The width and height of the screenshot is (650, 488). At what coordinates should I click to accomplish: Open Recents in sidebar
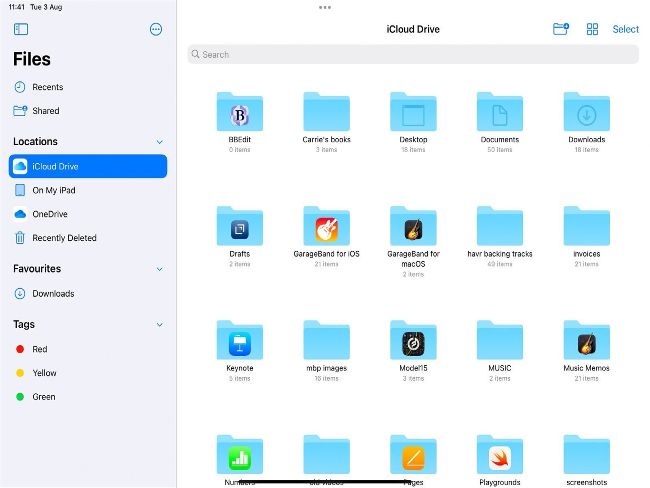pyautogui.click(x=47, y=87)
